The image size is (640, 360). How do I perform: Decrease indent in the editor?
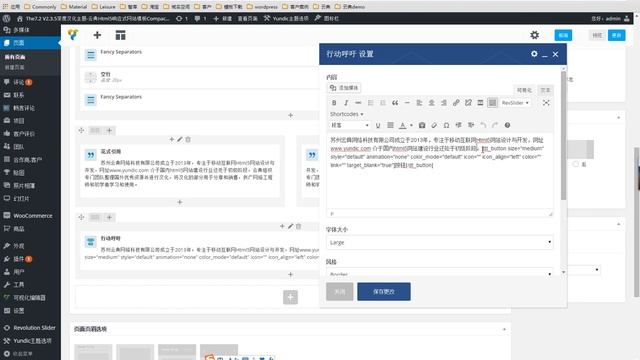[458, 125]
